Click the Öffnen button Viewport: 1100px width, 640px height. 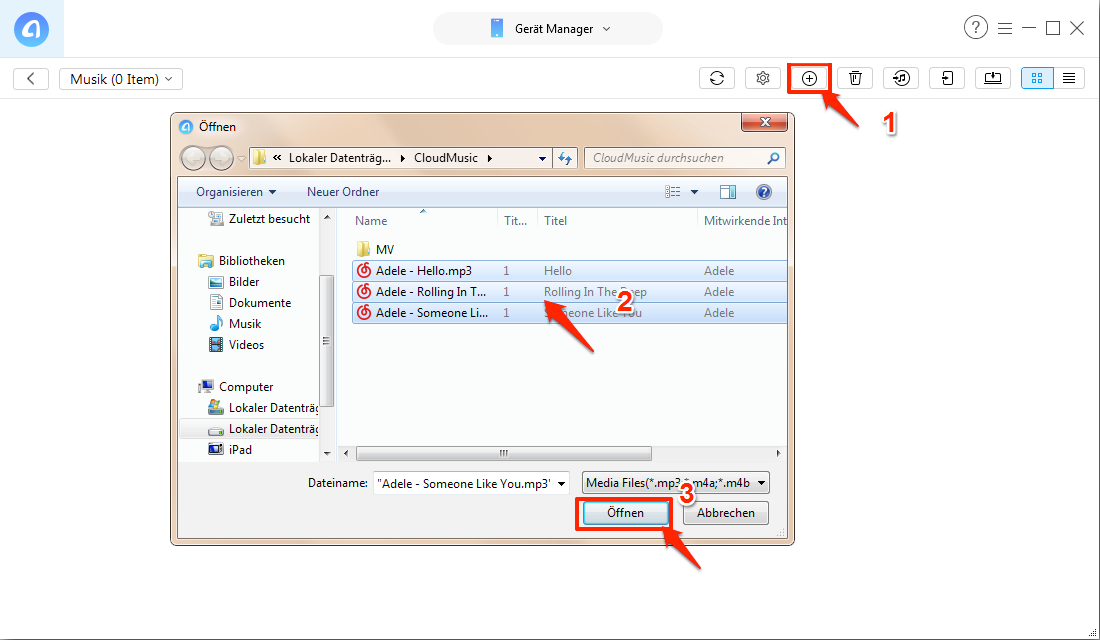click(625, 513)
